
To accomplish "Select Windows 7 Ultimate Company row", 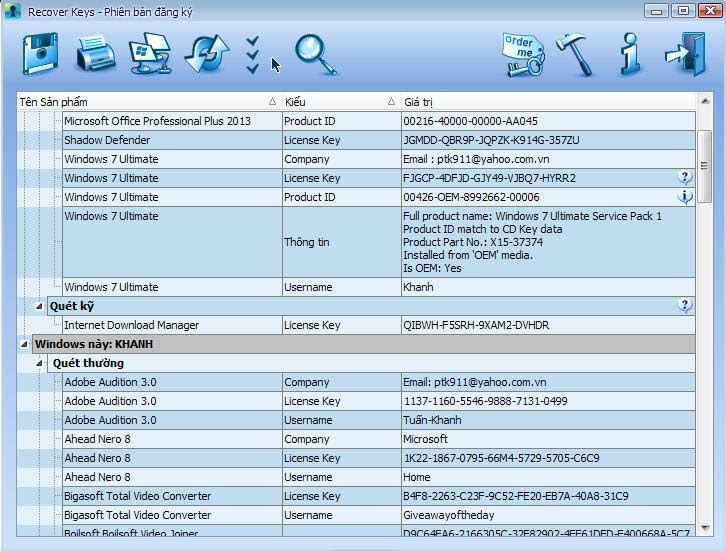I will [x=379, y=159].
